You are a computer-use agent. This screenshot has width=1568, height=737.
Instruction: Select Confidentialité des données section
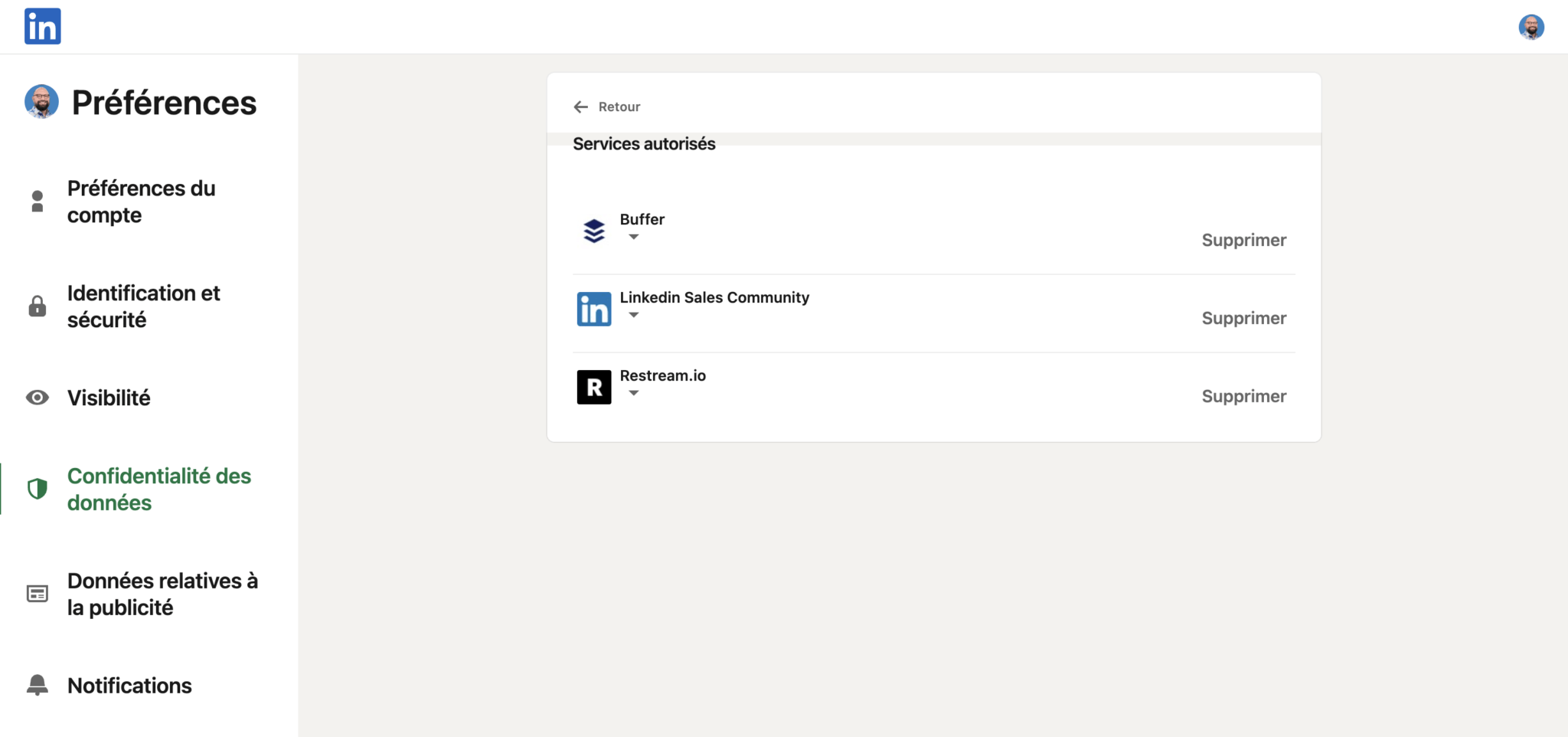(159, 489)
